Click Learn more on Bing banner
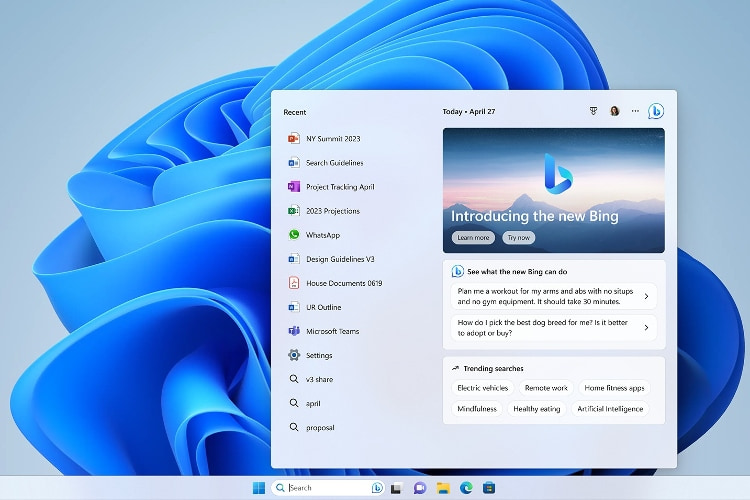Screen dimensions: 750x500 coord(473,237)
